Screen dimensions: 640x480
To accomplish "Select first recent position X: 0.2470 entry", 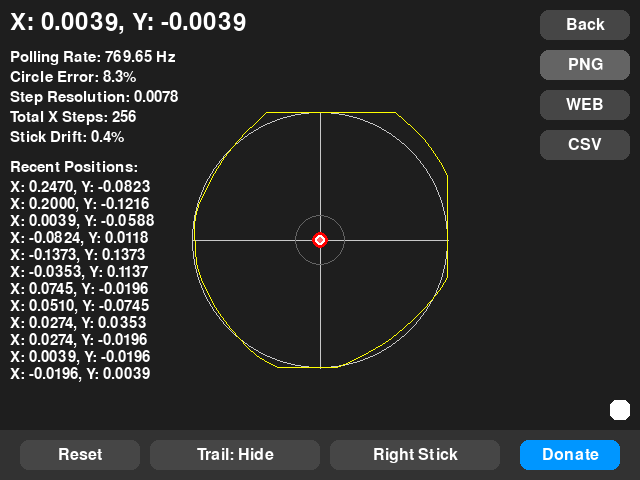I will (x=80, y=186).
